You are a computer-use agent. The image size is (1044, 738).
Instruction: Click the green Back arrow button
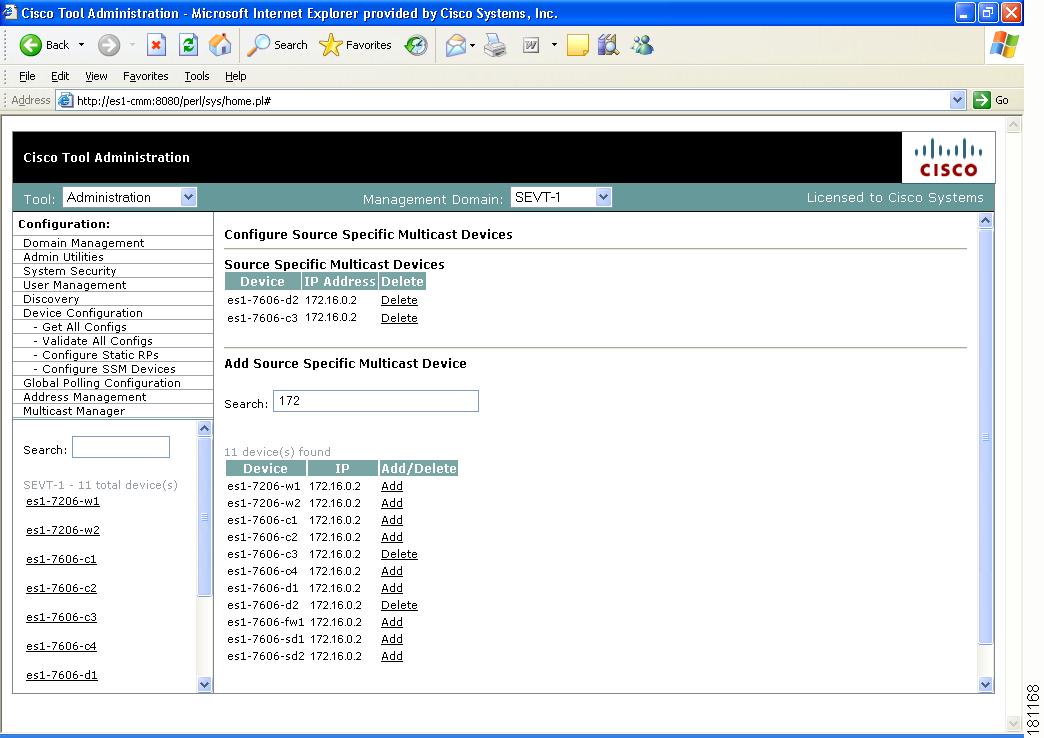click(x=30, y=45)
